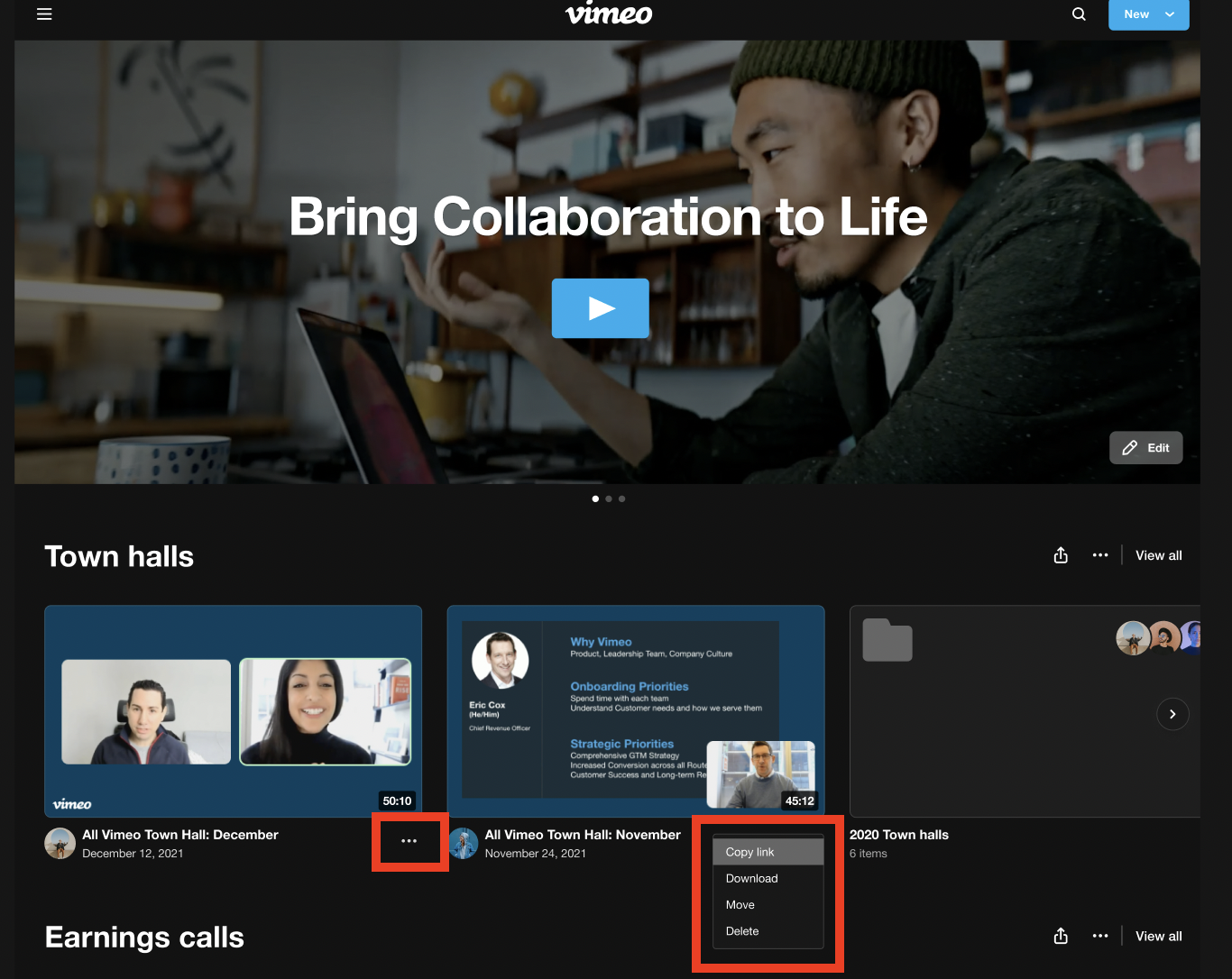Screen dimensions: 1232x979
Task: Click the collaborator avatars on 2020 folder
Action: 1159,638
